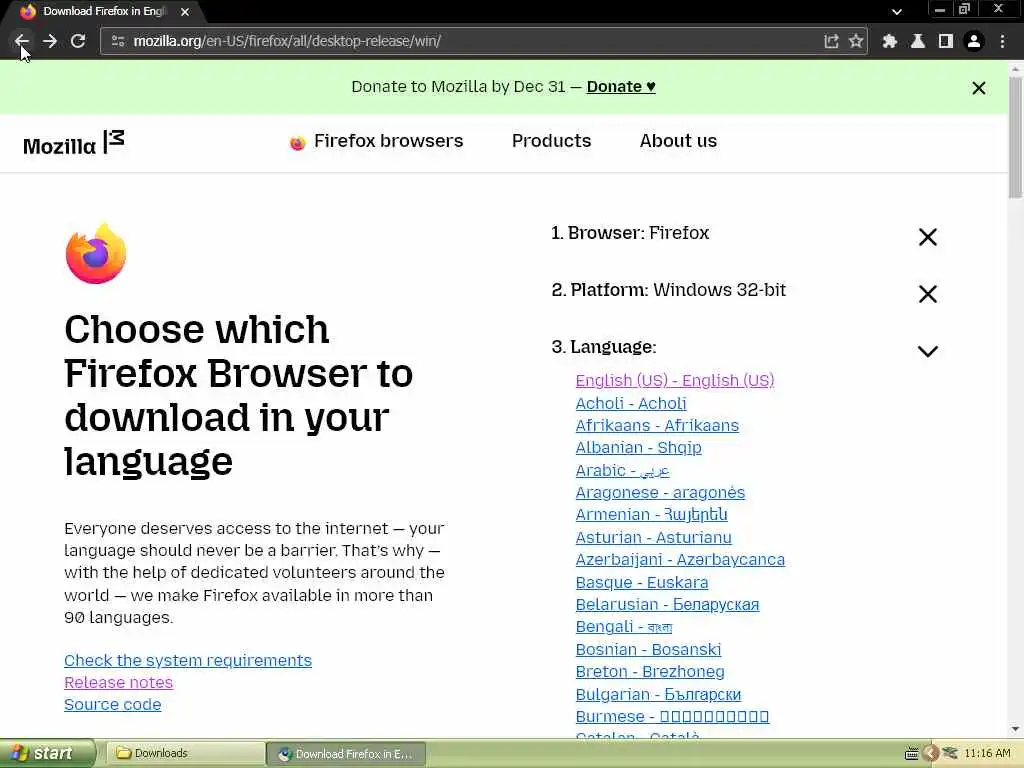
Task: Click the taskbar clock showing 11:16 AM
Action: click(x=987, y=754)
